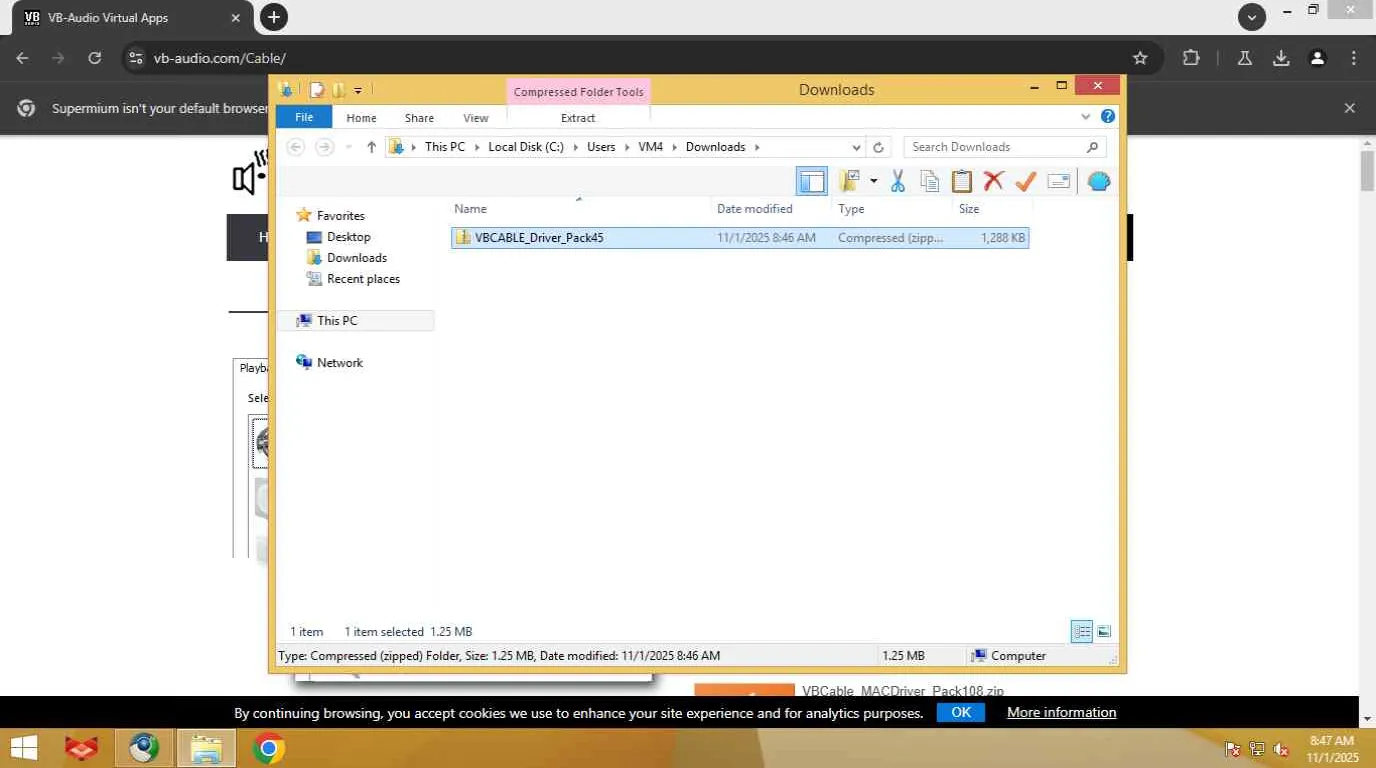Click the Copy icon in Explorer toolbar
The width and height of the screenshot is (1376, 768).
pos(930,181)
